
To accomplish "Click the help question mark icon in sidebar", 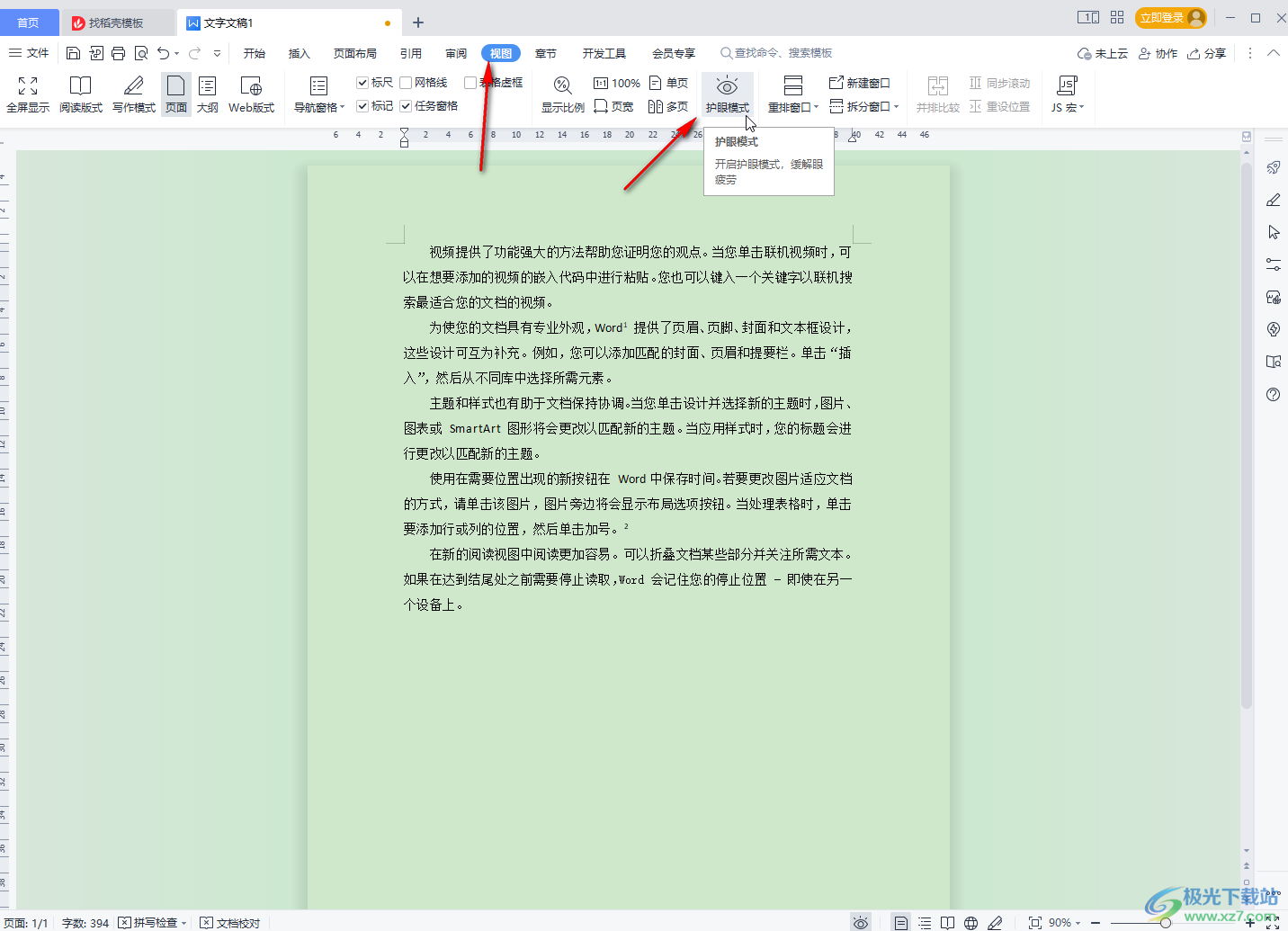I will (x=1274, y=394).
